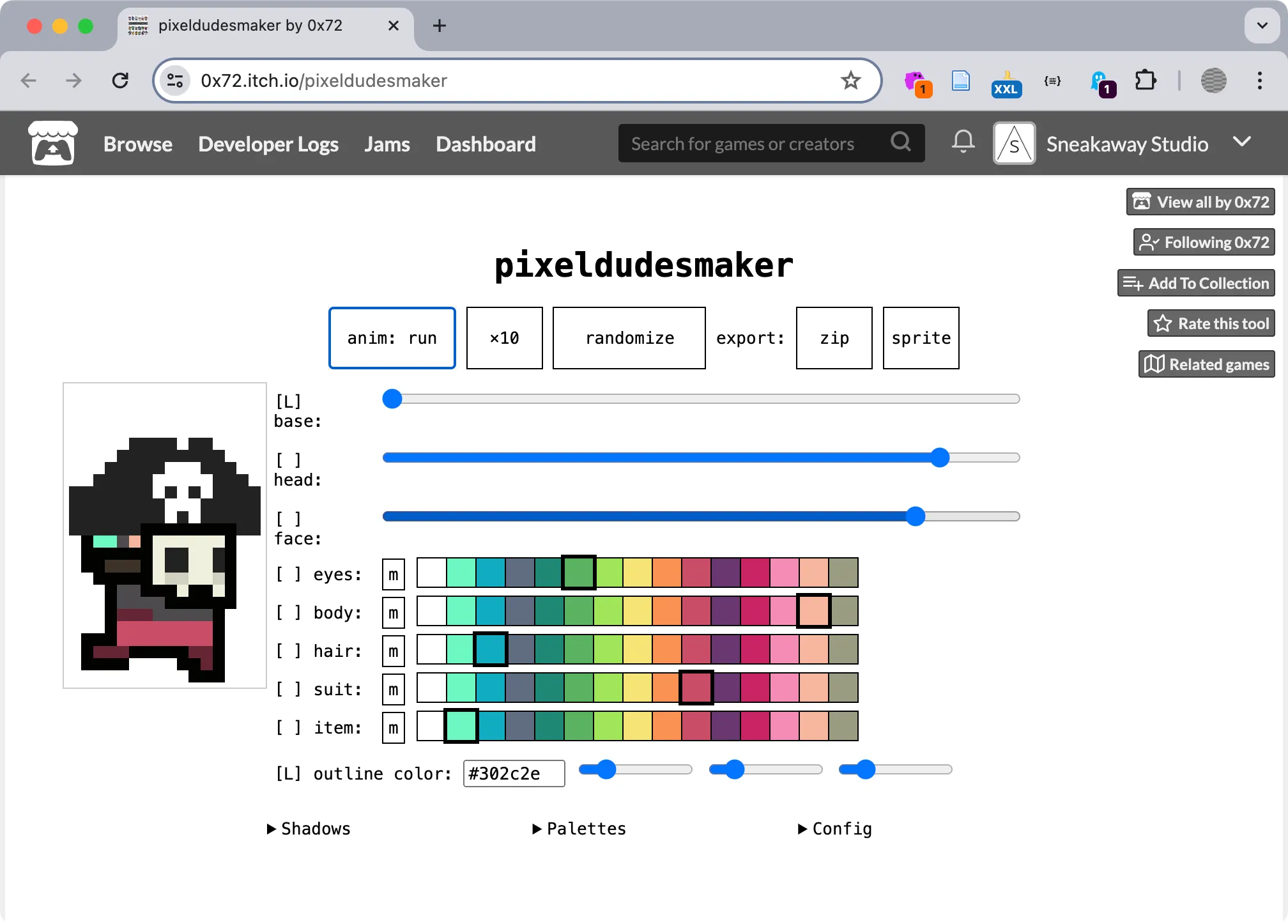Click the Sneakaway Studio avatar icon

(x=1013, y=142)
